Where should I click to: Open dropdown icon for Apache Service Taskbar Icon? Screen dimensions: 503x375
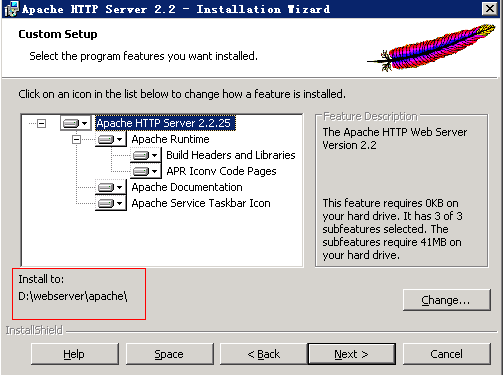(110, 203)
